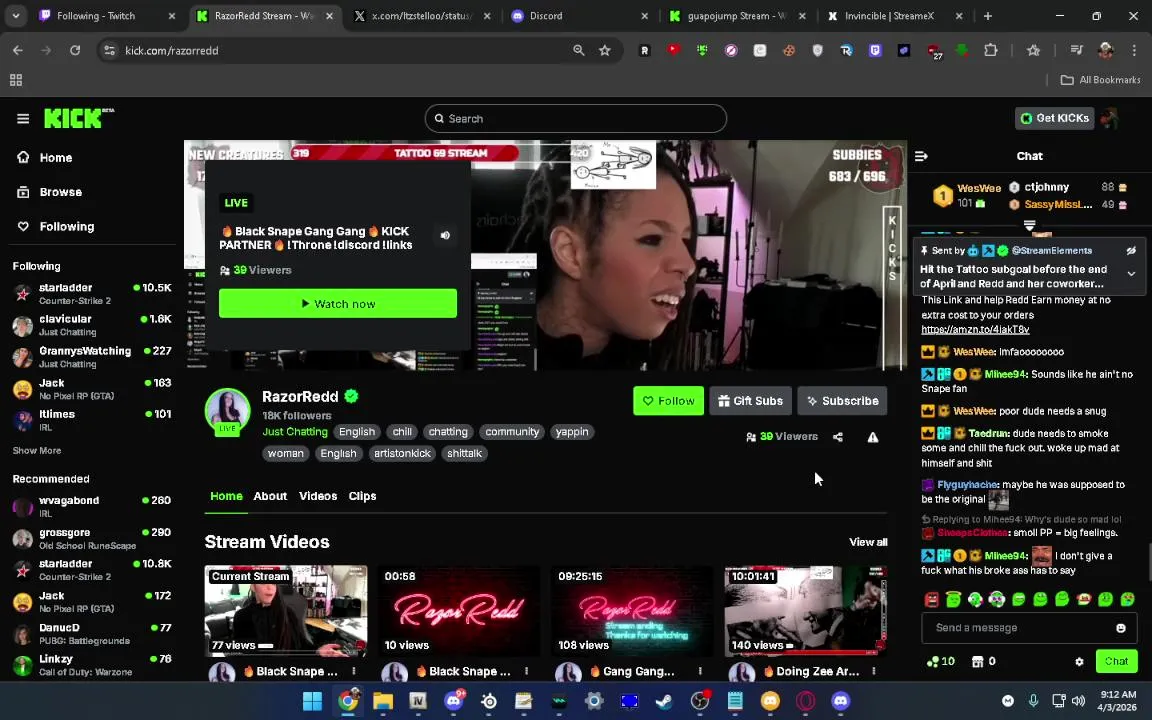
Task: Switch to guapojump Stream browser tab
Action: 737,15
